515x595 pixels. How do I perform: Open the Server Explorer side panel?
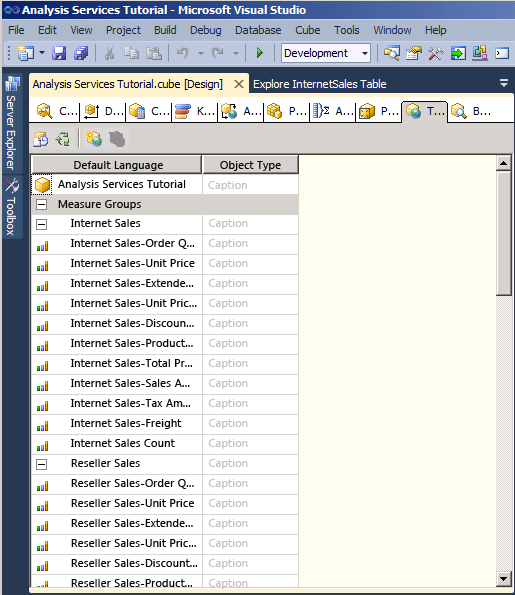click(x=12, y=124)
